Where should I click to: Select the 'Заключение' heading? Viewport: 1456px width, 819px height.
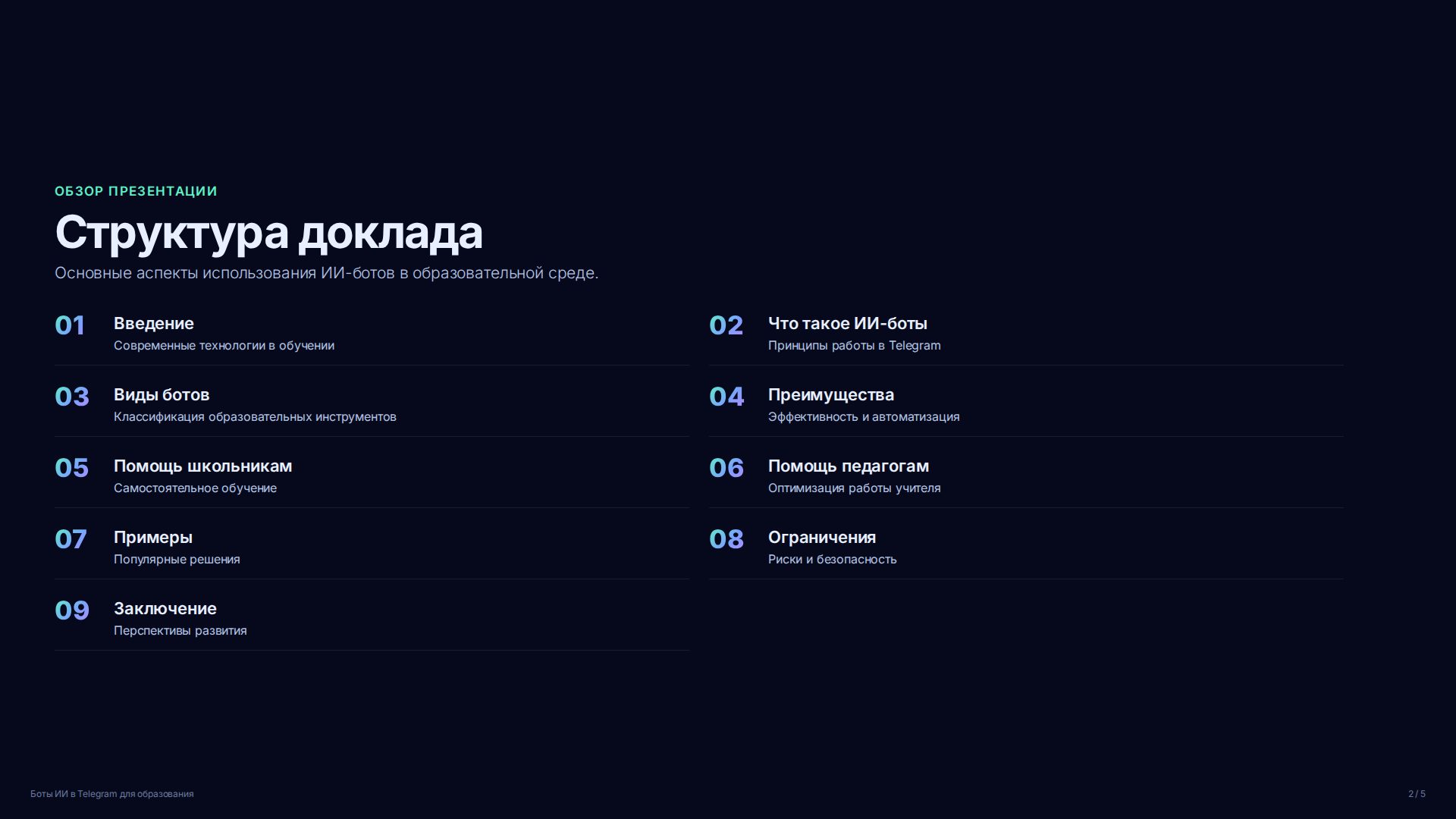pos(165,609)
